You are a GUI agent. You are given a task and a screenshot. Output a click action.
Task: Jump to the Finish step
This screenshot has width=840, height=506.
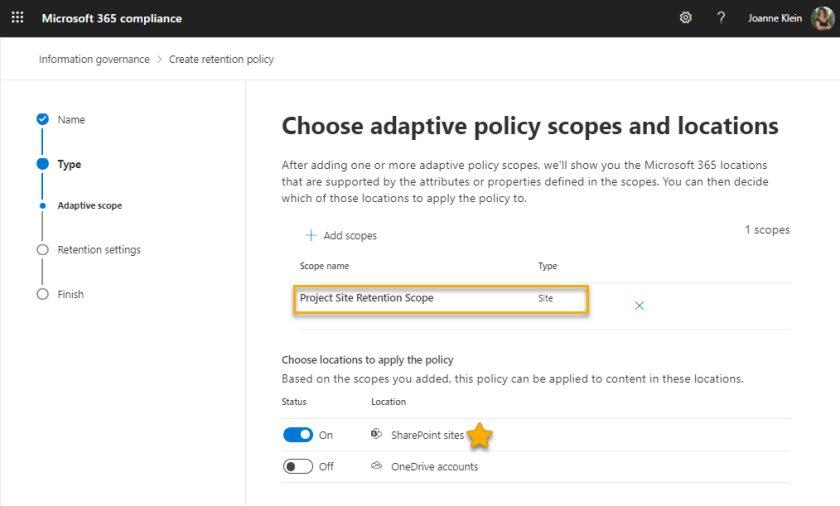coord(71,294)
